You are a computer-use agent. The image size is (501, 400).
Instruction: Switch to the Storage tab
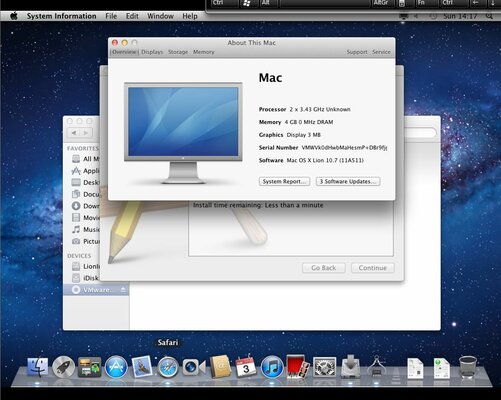pos(178,52)
